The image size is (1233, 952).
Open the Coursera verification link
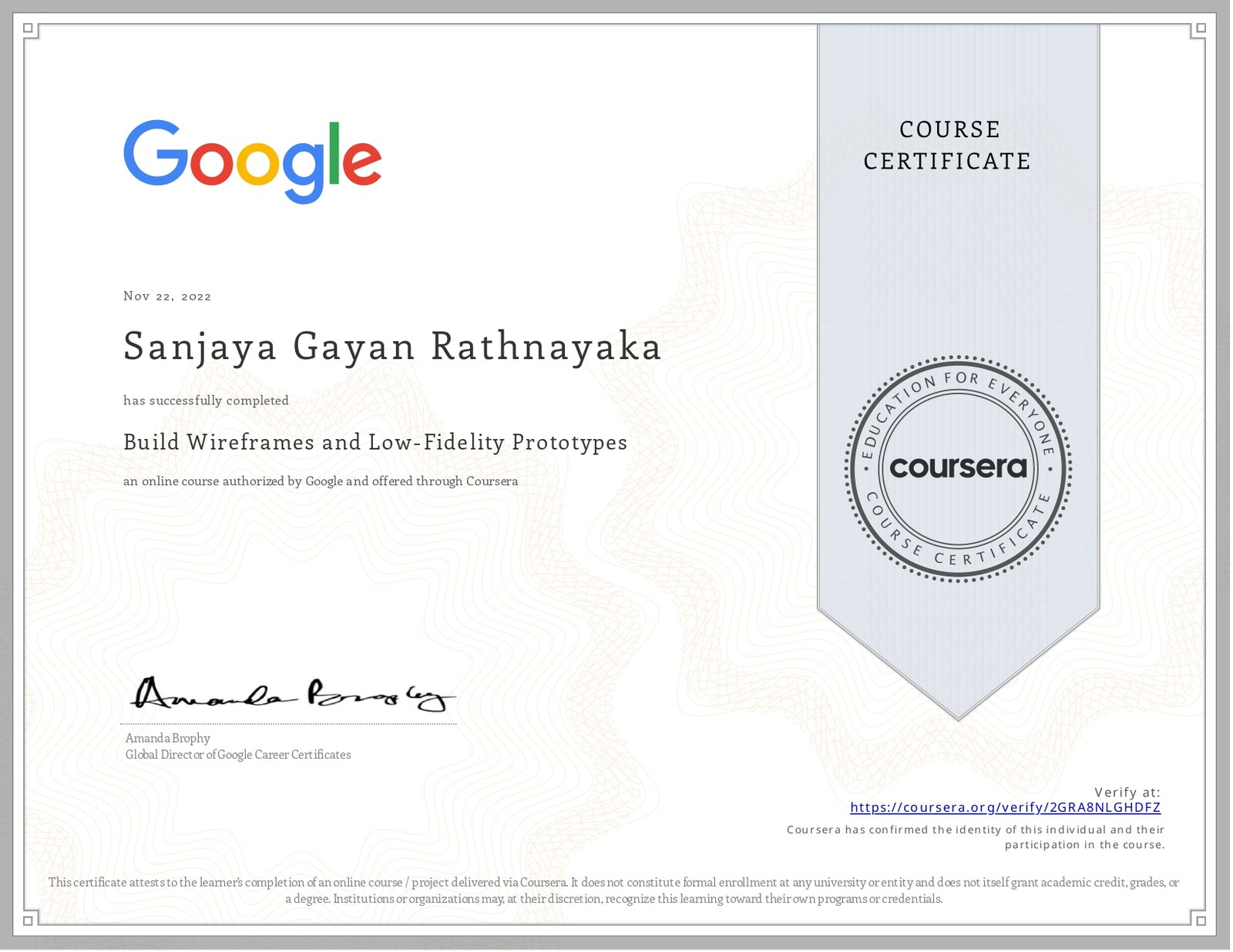point(1005,807)
